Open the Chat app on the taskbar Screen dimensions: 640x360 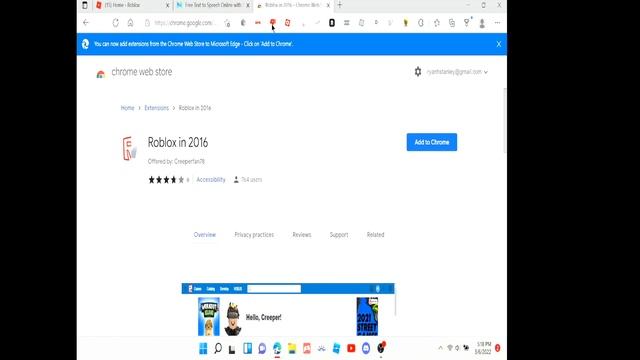click(x=262, y=348)
